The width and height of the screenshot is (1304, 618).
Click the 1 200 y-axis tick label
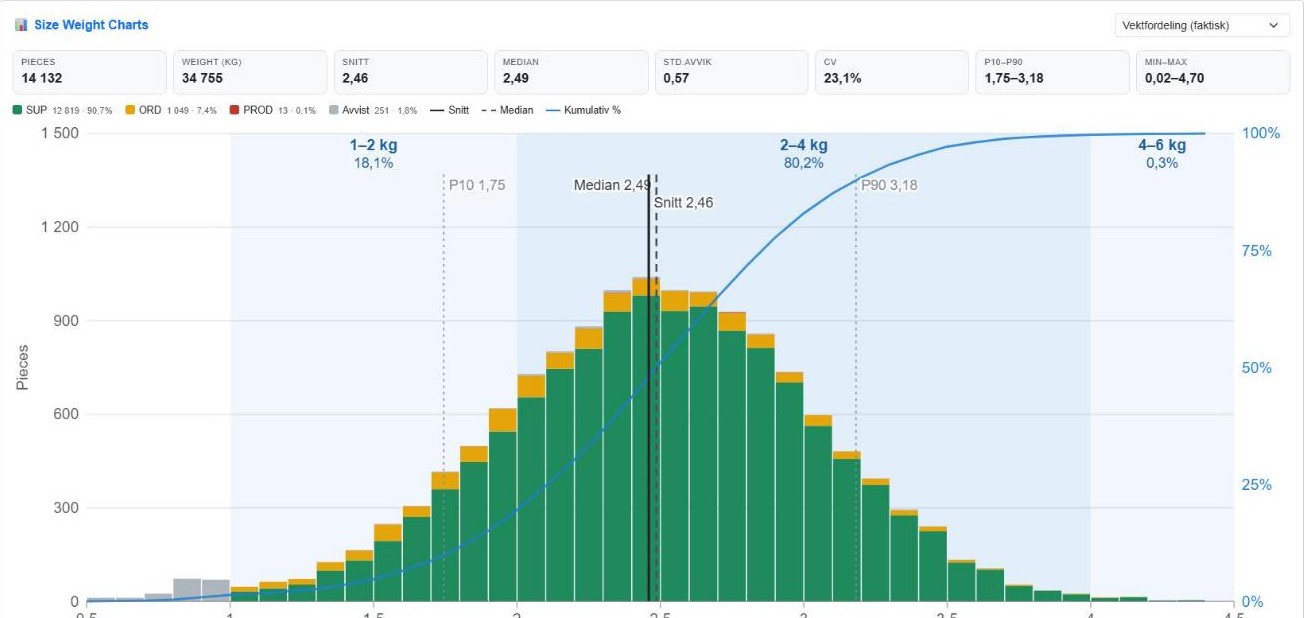click(x=60, y=227)
